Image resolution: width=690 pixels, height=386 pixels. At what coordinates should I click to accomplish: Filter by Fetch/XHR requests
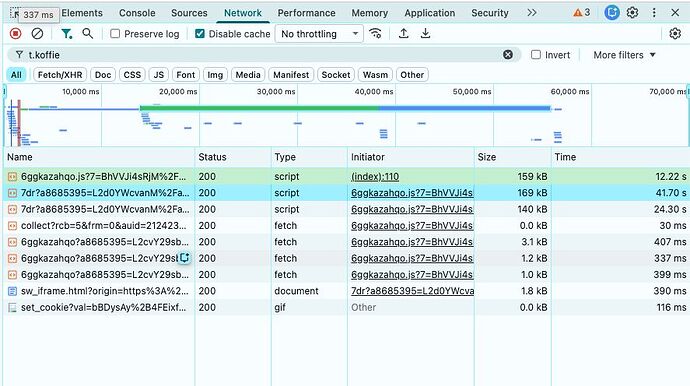(x=60, y=75)
